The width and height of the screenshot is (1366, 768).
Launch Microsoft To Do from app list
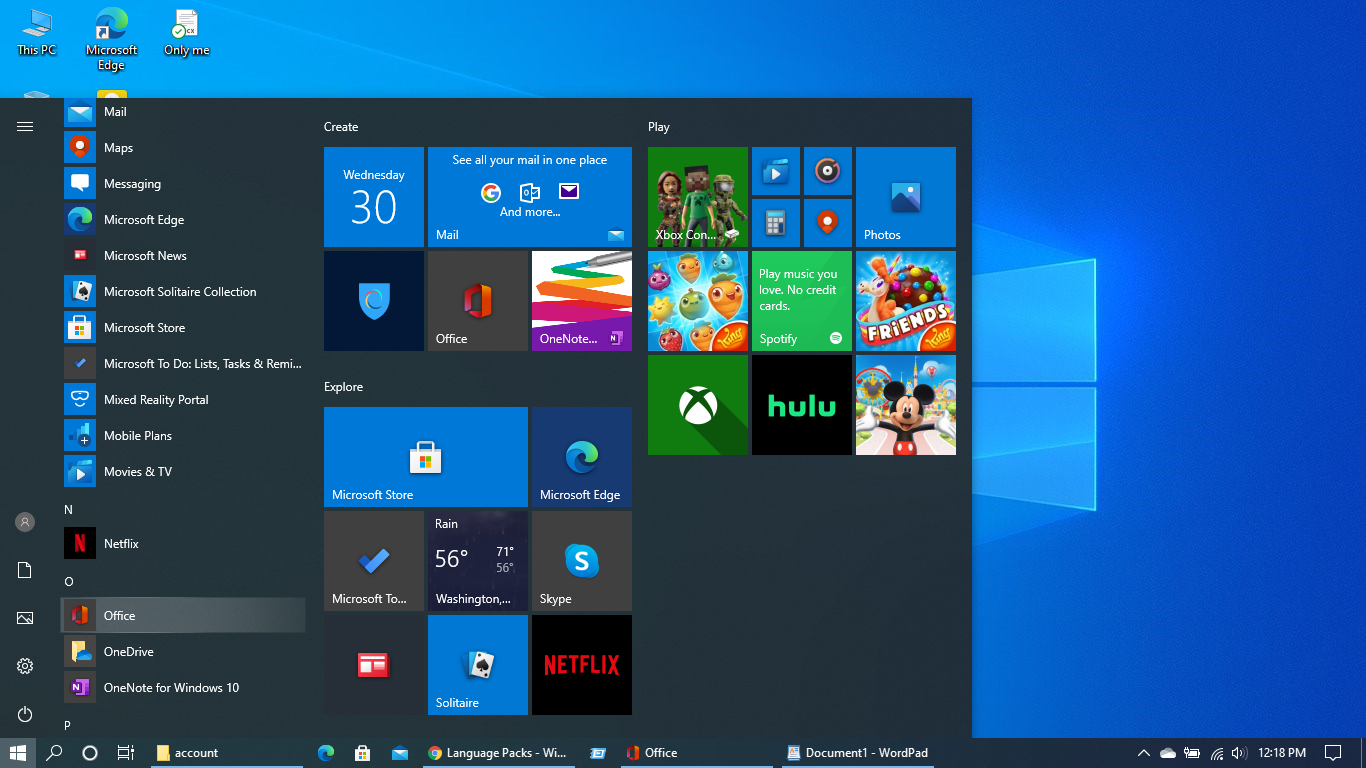[184, 364]
